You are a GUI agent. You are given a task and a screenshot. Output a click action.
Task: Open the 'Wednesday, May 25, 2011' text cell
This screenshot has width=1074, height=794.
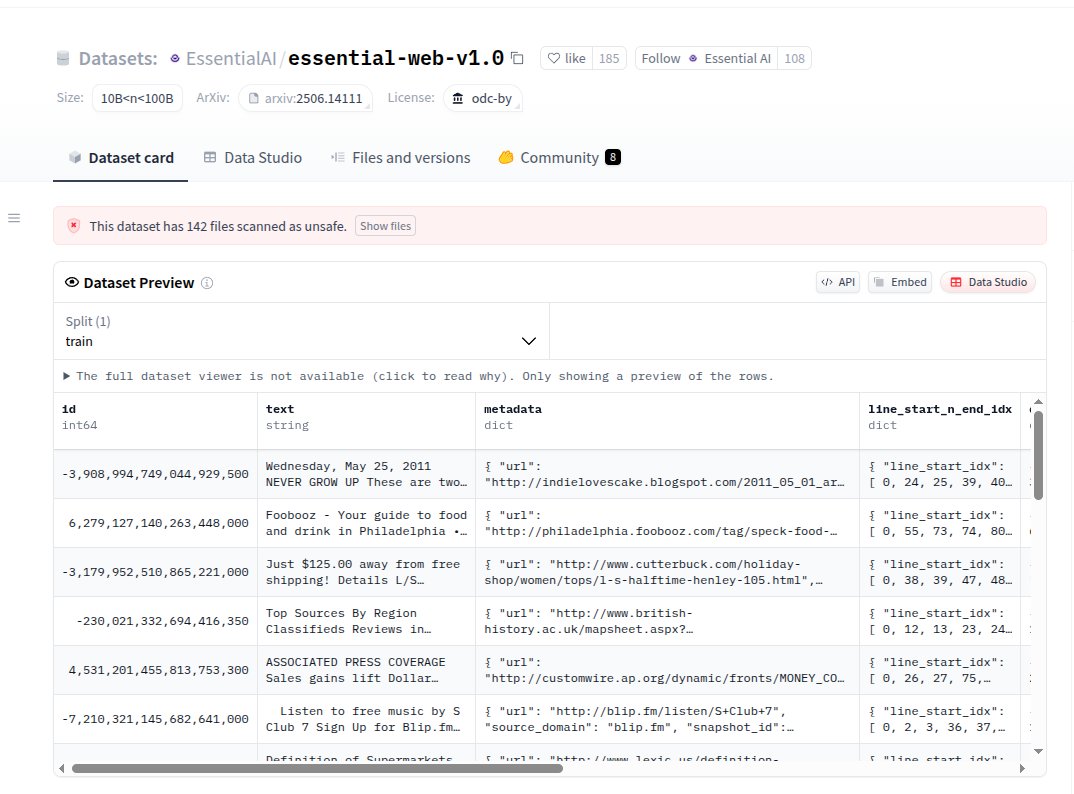coord(366,474)
